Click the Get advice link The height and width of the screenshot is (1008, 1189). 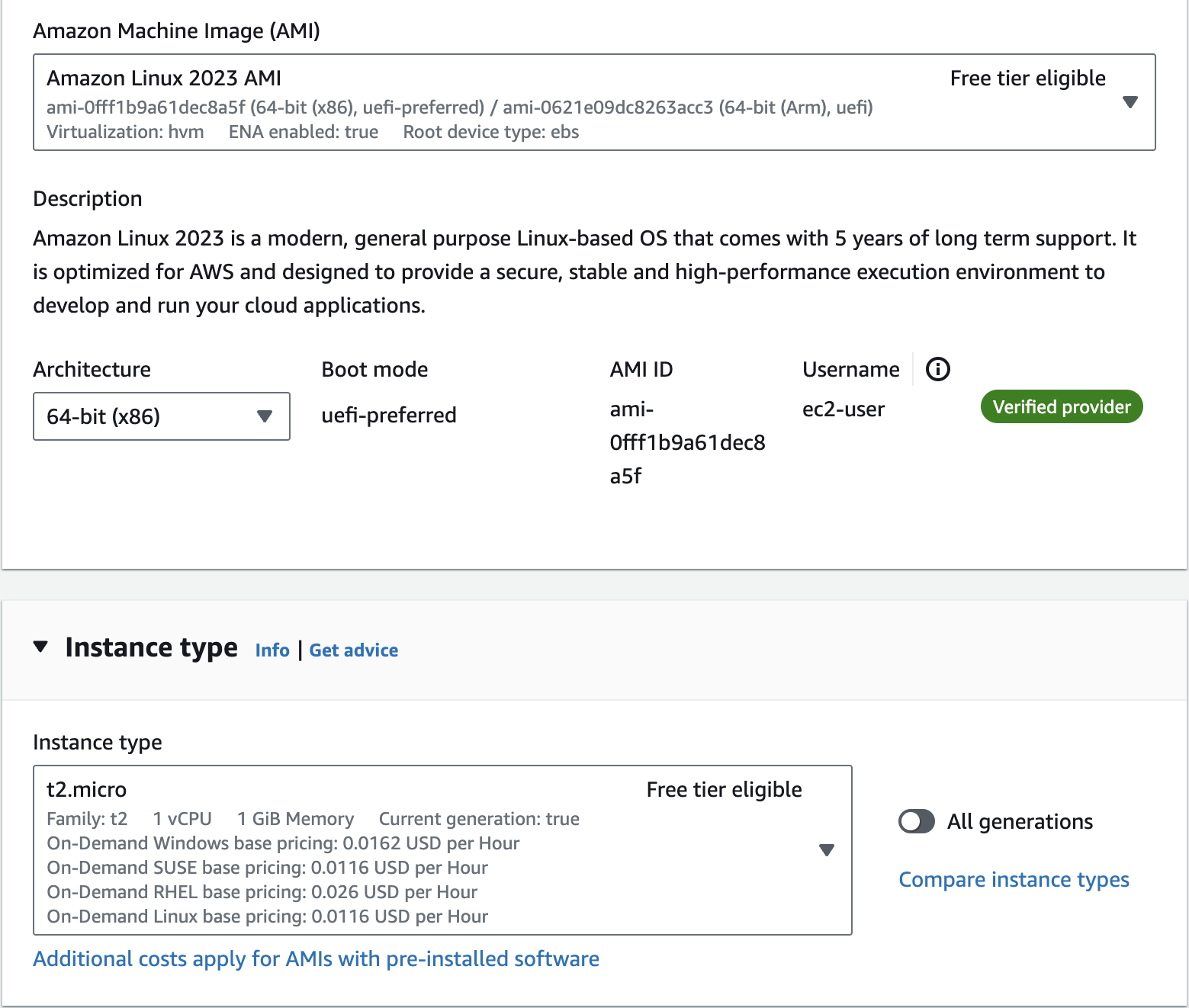click(x=353, y=650)
